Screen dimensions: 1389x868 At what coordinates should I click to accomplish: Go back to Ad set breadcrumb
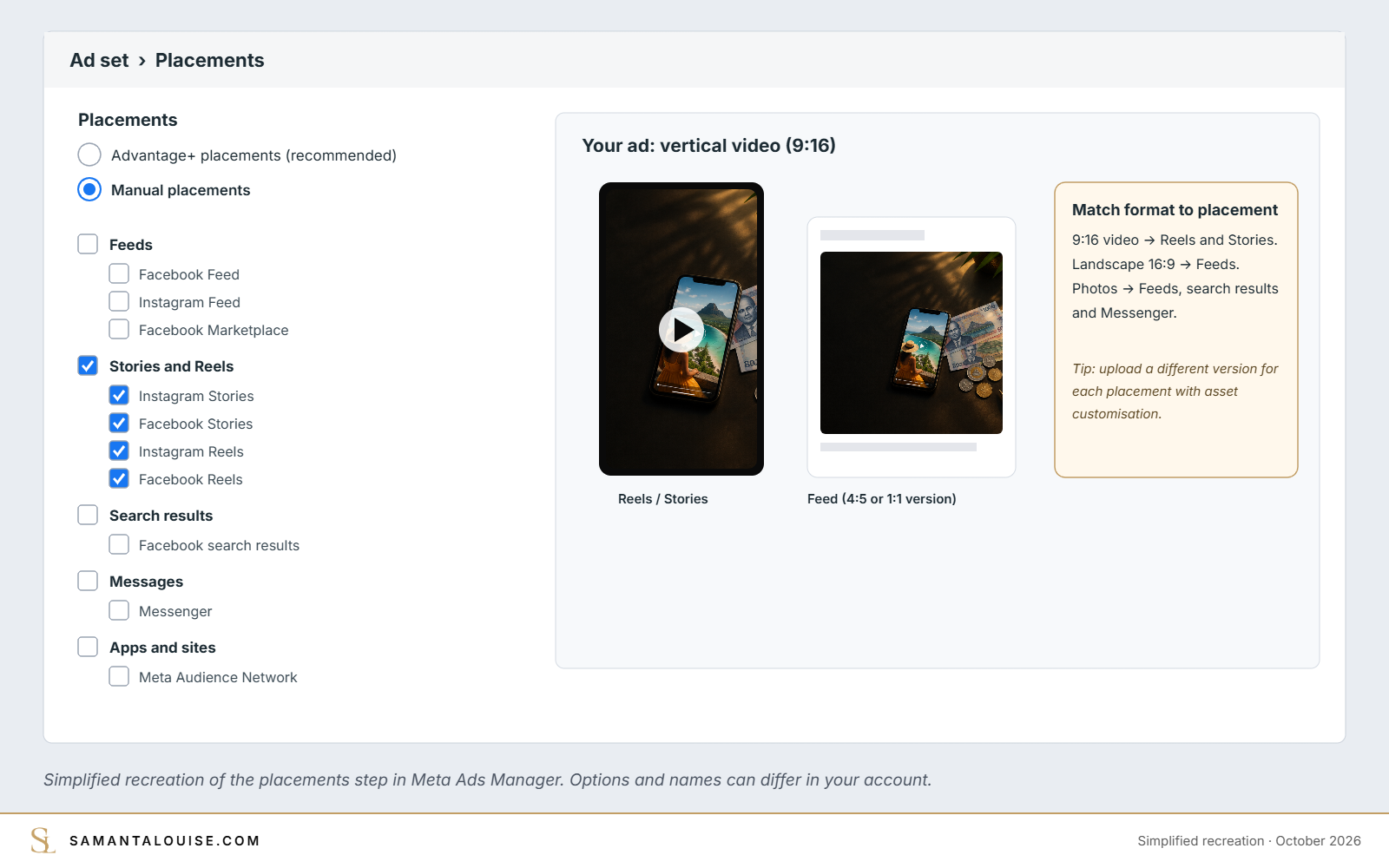(x=99, y=60)
